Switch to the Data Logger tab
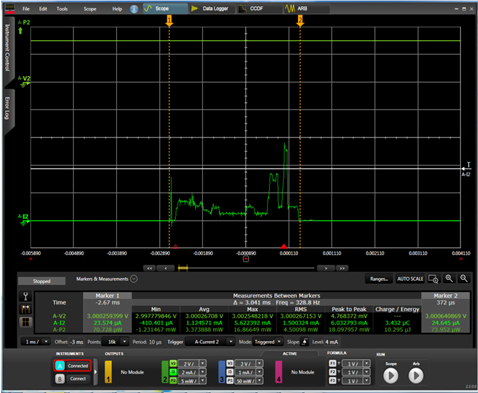This screenshot has width=478, height=393. pos(211,9)
